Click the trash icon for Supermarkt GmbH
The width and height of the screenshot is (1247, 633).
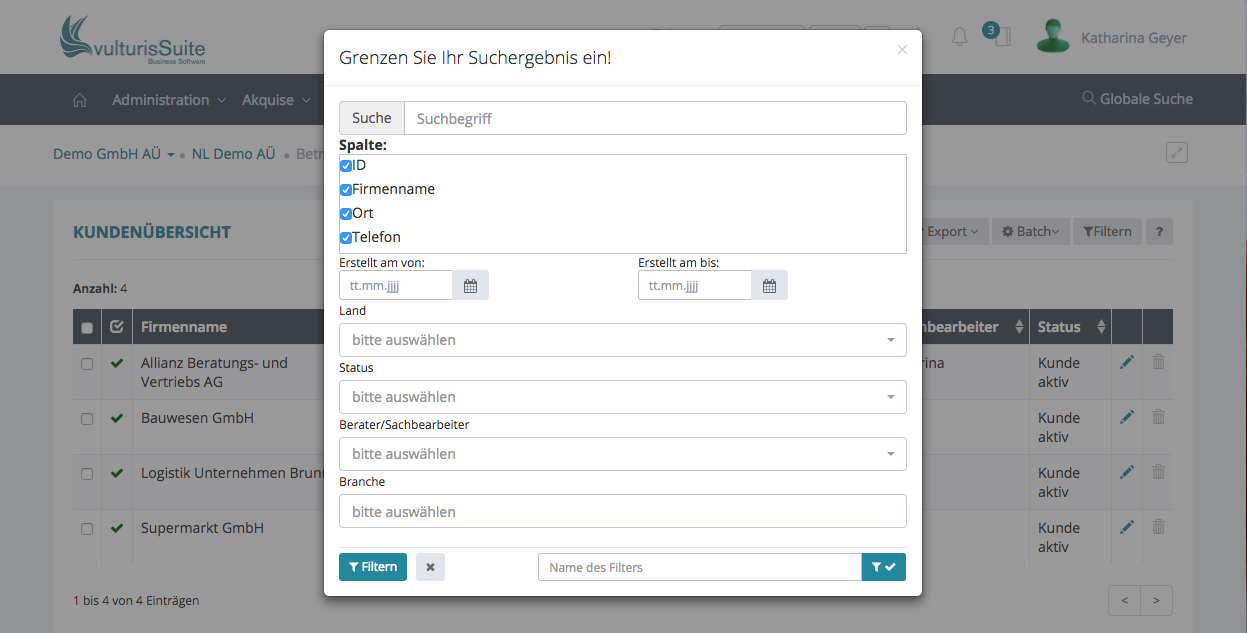pos(1158,527)
